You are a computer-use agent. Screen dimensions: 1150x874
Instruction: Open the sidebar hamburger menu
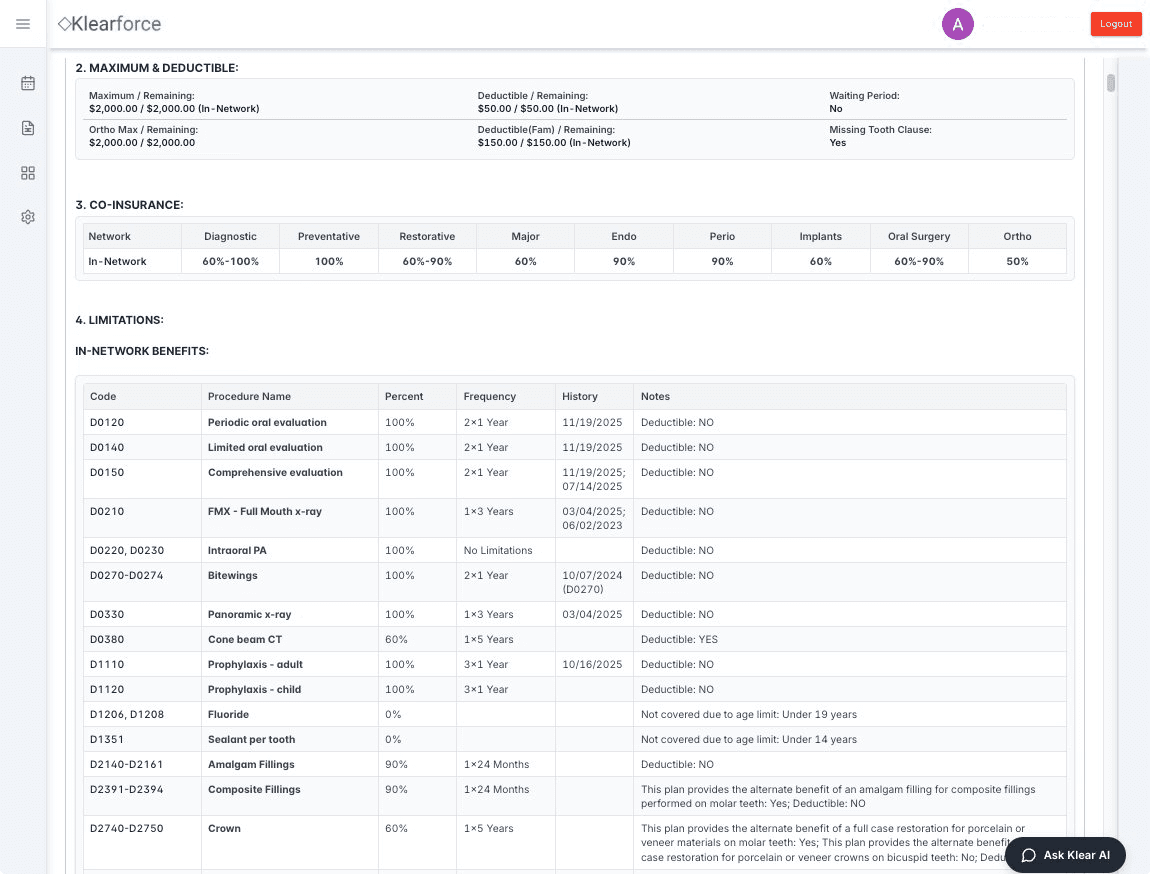tap(24, 24)
